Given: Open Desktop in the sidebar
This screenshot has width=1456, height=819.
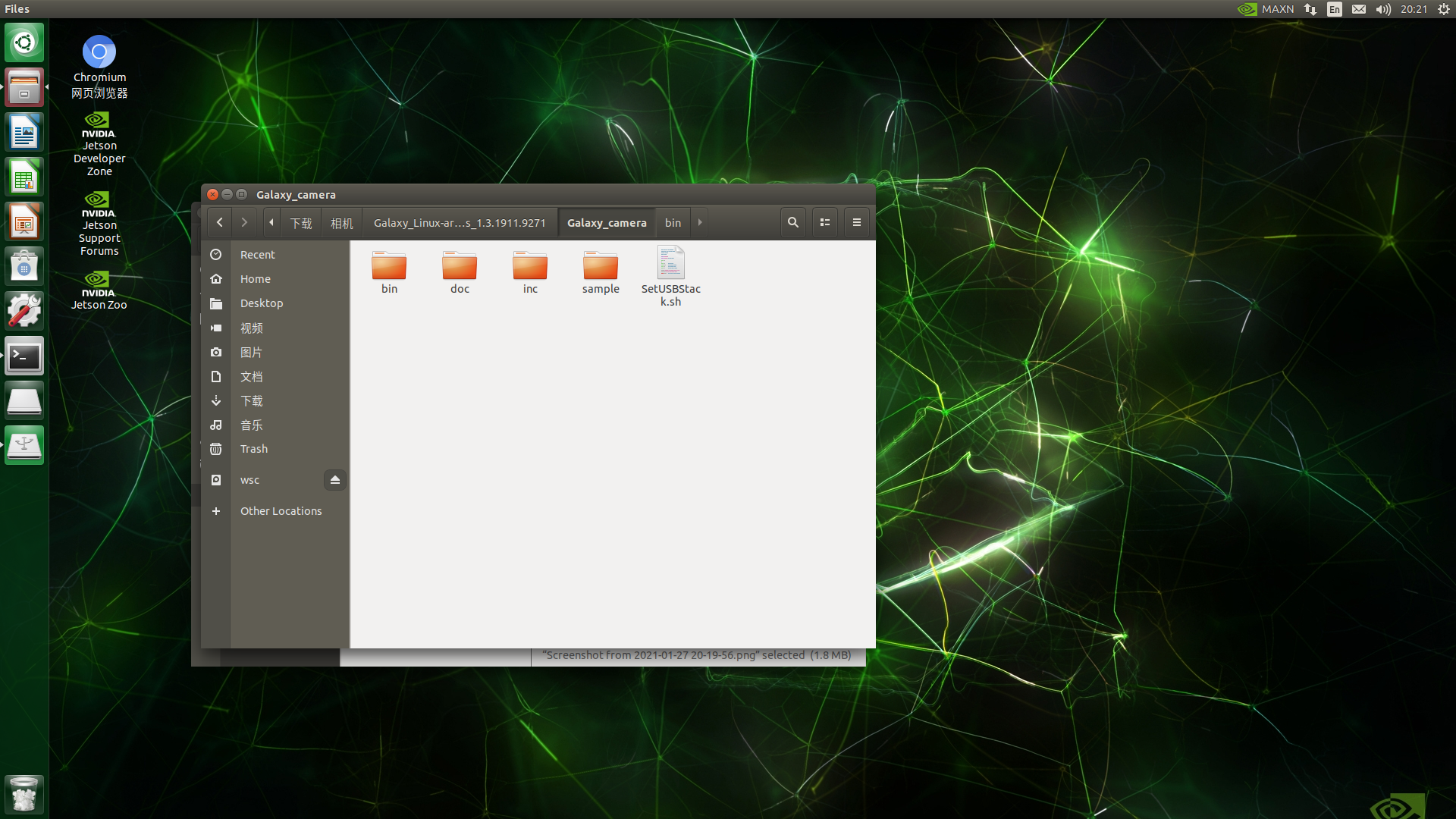Looking at the screenshot, I should [x=275, y=303].
